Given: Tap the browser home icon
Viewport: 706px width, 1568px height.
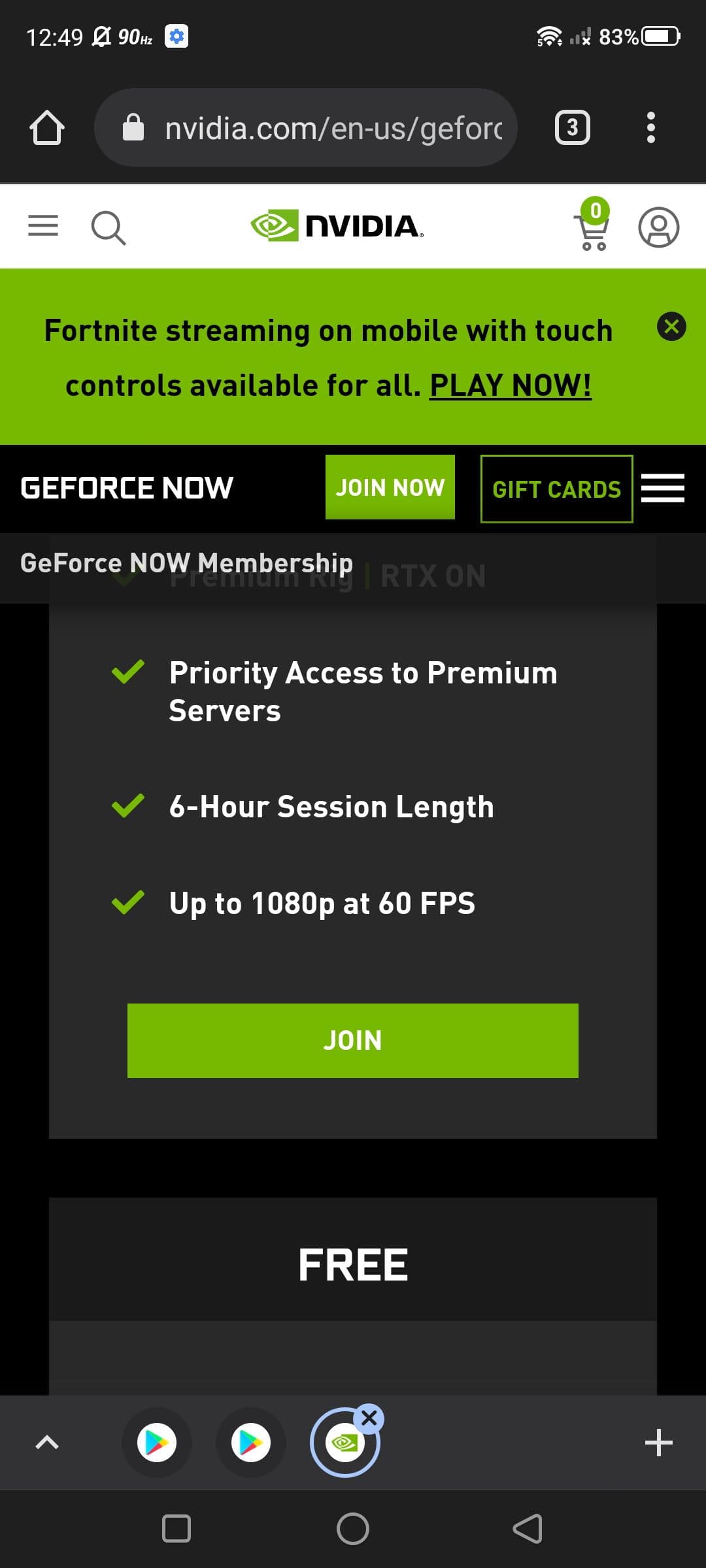Looking at the screenshot, I should (46, 127).
